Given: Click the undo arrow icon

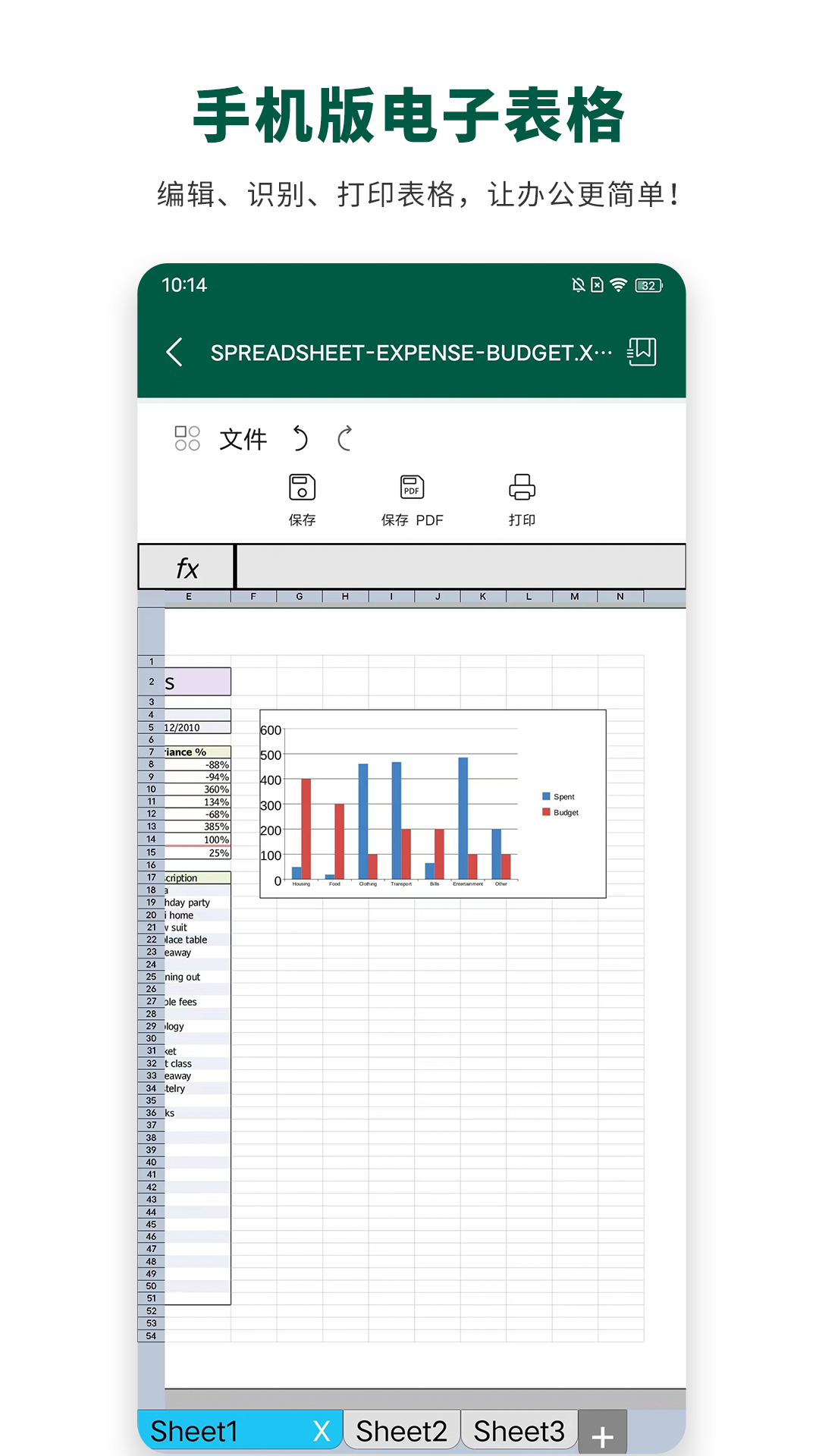Looking at the screenshot, I should [x=300, y=438].
